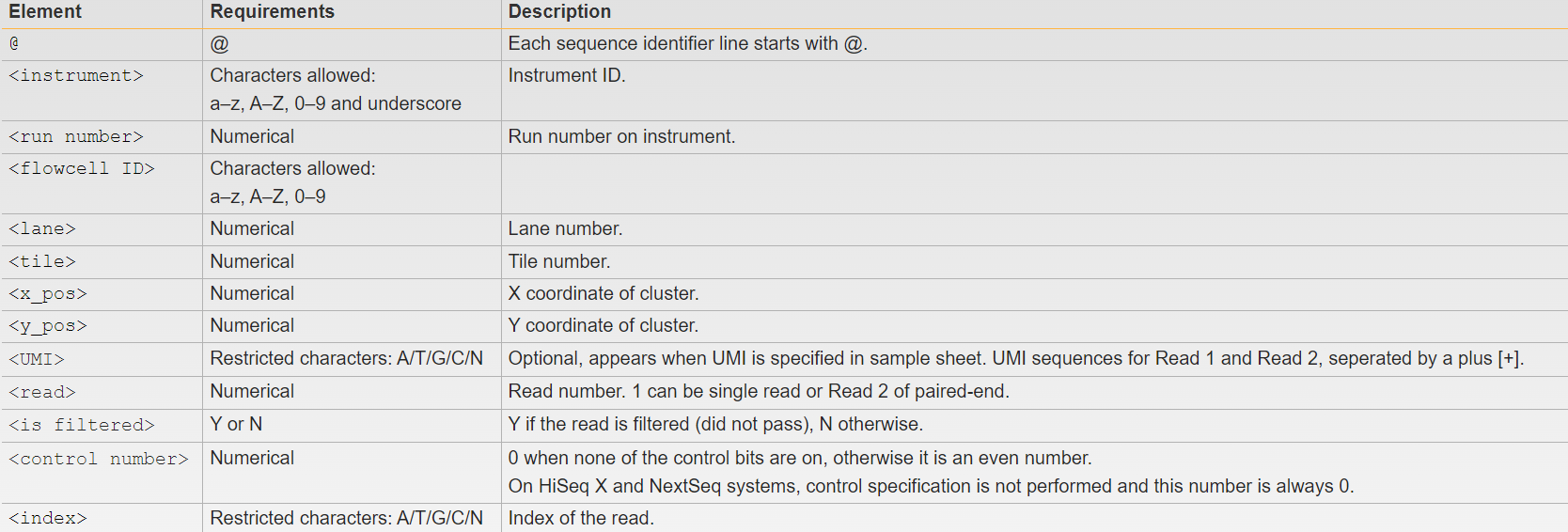Click the 'Instrument ID.' description text
The image size is (1568, 532).
pos(567,76)
